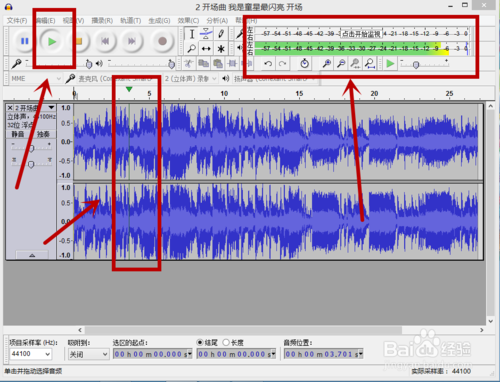Click the Skip to End button
500x382 pixels.
coord(132,41)
